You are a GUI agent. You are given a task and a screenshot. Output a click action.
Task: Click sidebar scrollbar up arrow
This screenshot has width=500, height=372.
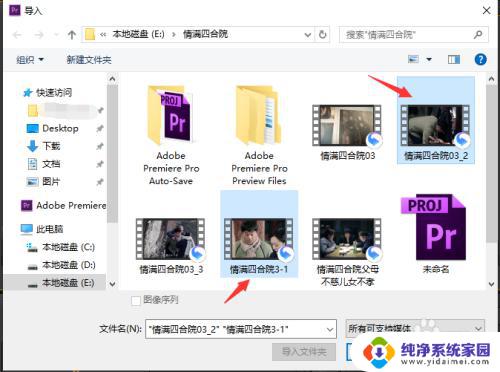coord(112,79)
